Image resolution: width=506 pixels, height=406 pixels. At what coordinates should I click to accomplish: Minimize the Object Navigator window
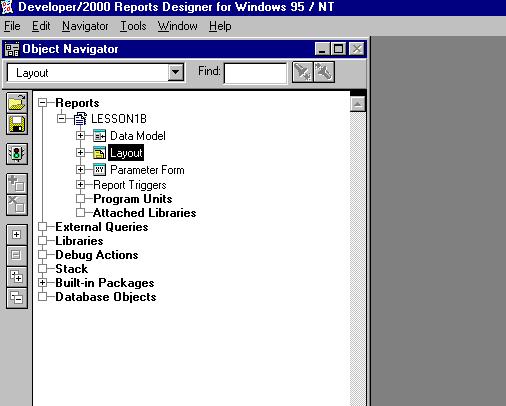(322, 49)
